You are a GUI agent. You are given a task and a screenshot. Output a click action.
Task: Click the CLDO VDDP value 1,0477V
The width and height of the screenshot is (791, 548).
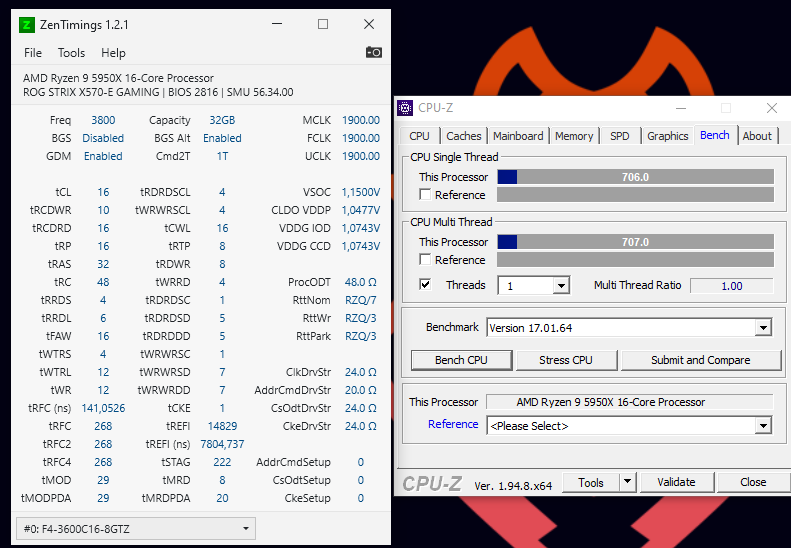(361, 210)
